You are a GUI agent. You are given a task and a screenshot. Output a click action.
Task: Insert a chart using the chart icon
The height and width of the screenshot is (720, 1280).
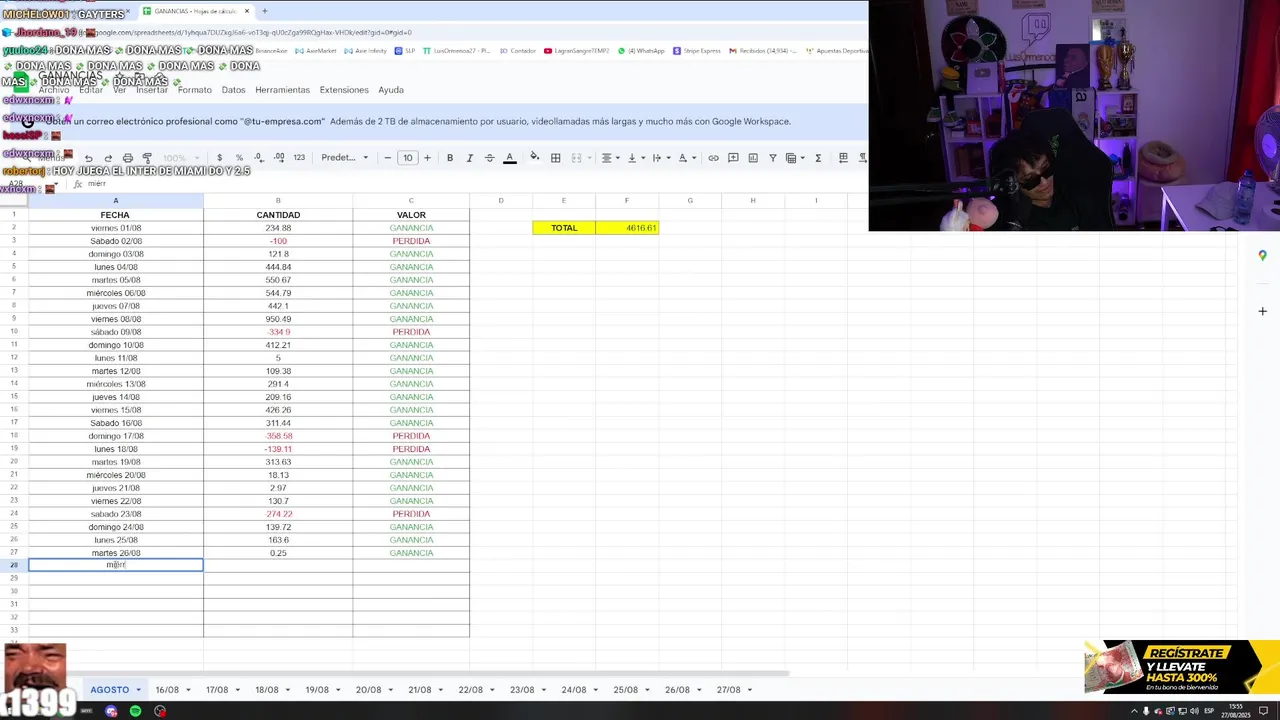[x=753, y=158]
